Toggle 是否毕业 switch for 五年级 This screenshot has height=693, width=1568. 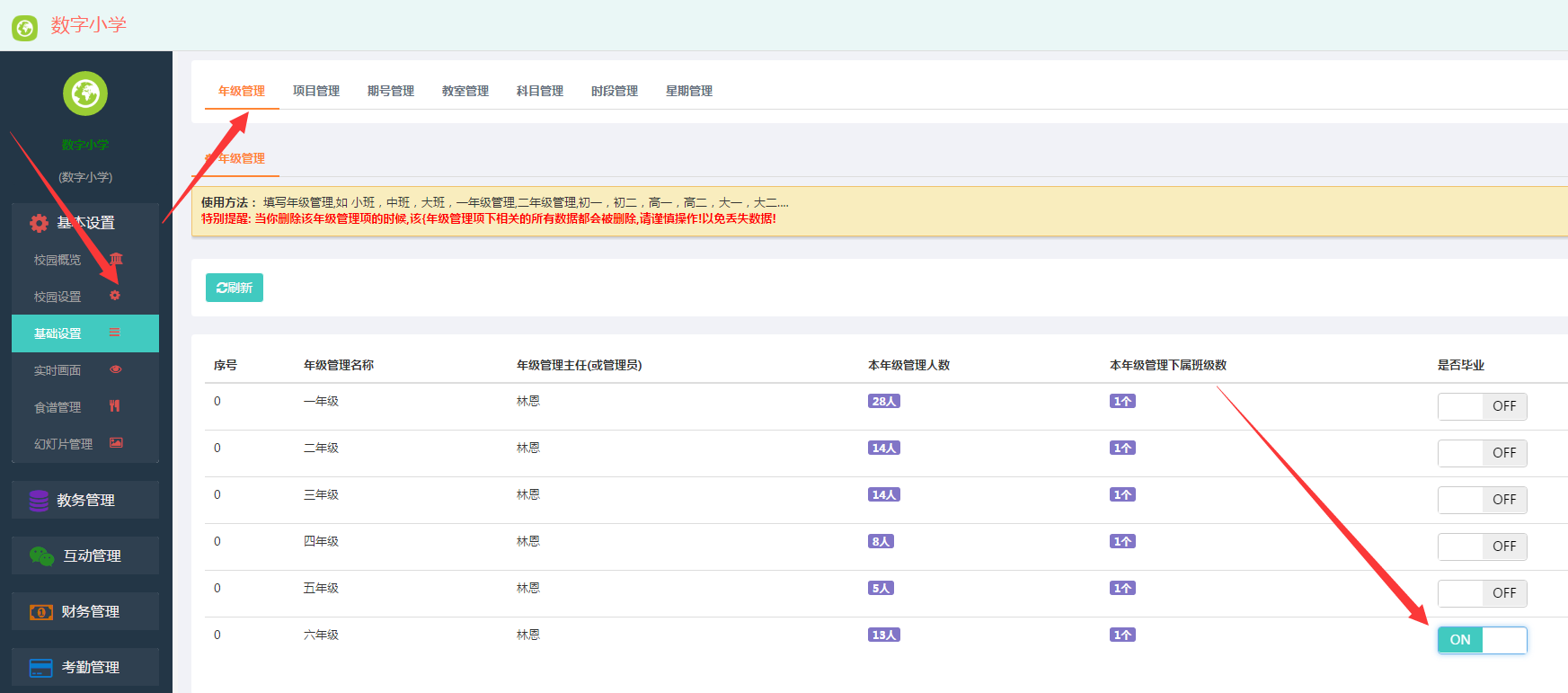tap(1483, 593)
